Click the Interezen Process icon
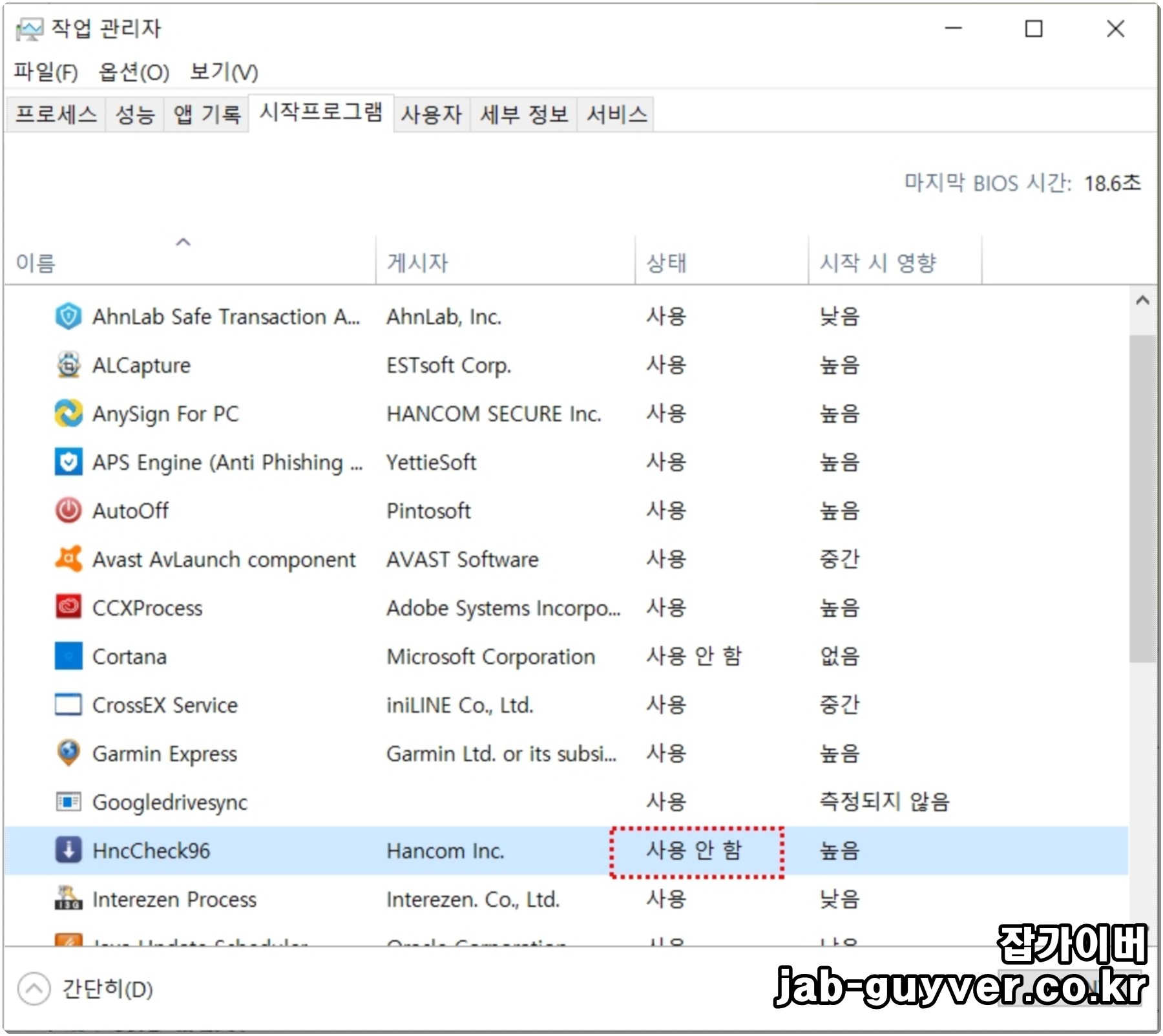The image size is (1163, 1036). point(68,899)
